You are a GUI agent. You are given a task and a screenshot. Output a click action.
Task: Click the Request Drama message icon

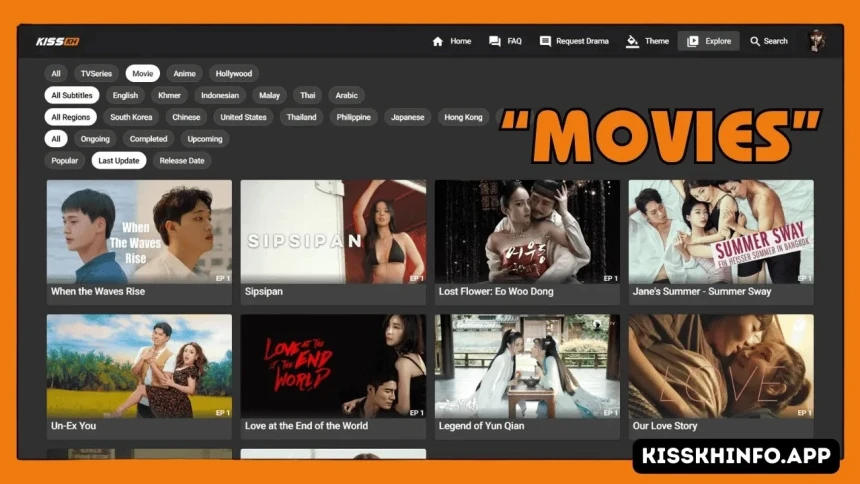coord(545,41)
